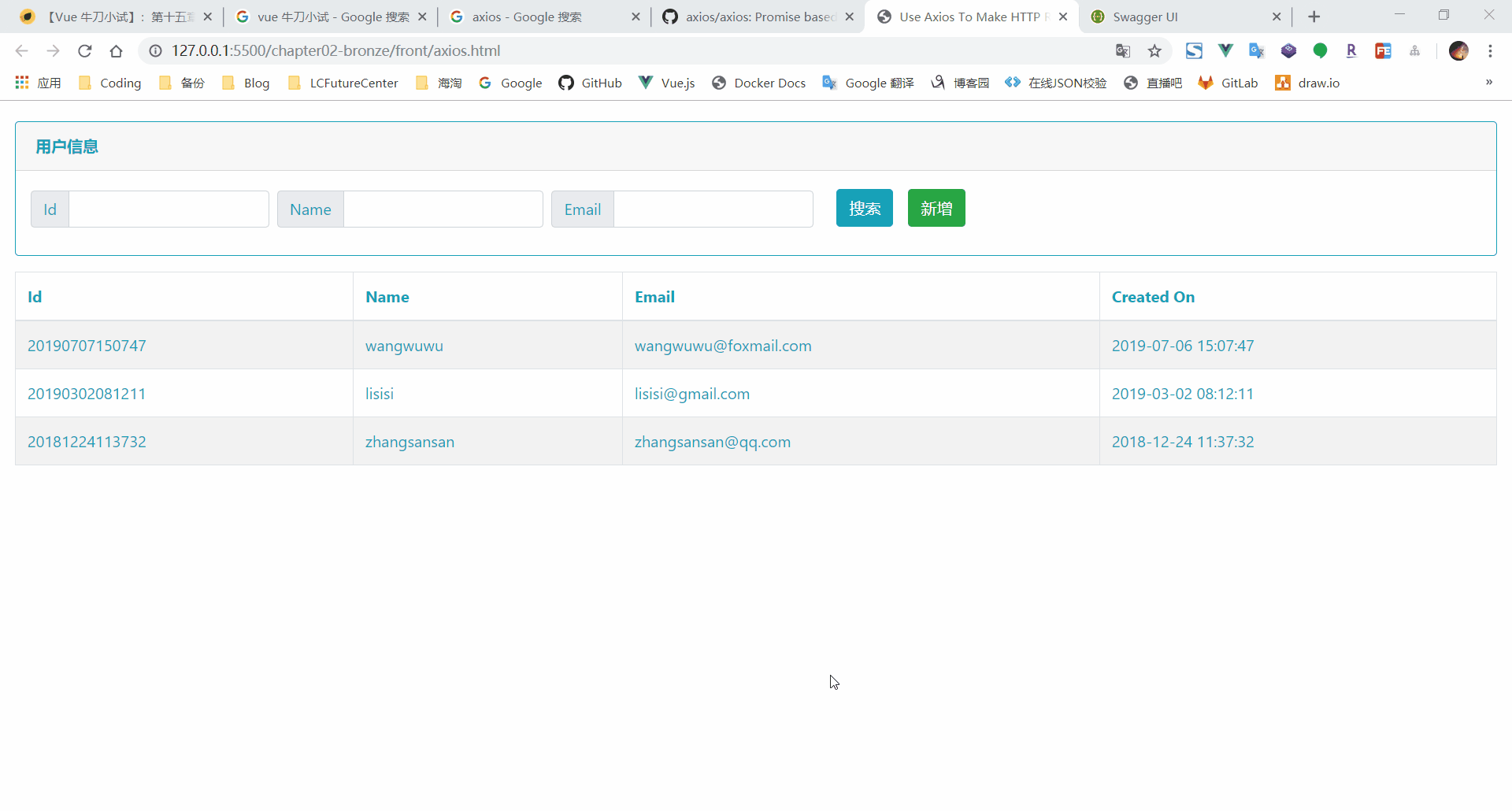Click the green circle extension icon
Screen dimensions: 1512x811
tap(1320, 51)
